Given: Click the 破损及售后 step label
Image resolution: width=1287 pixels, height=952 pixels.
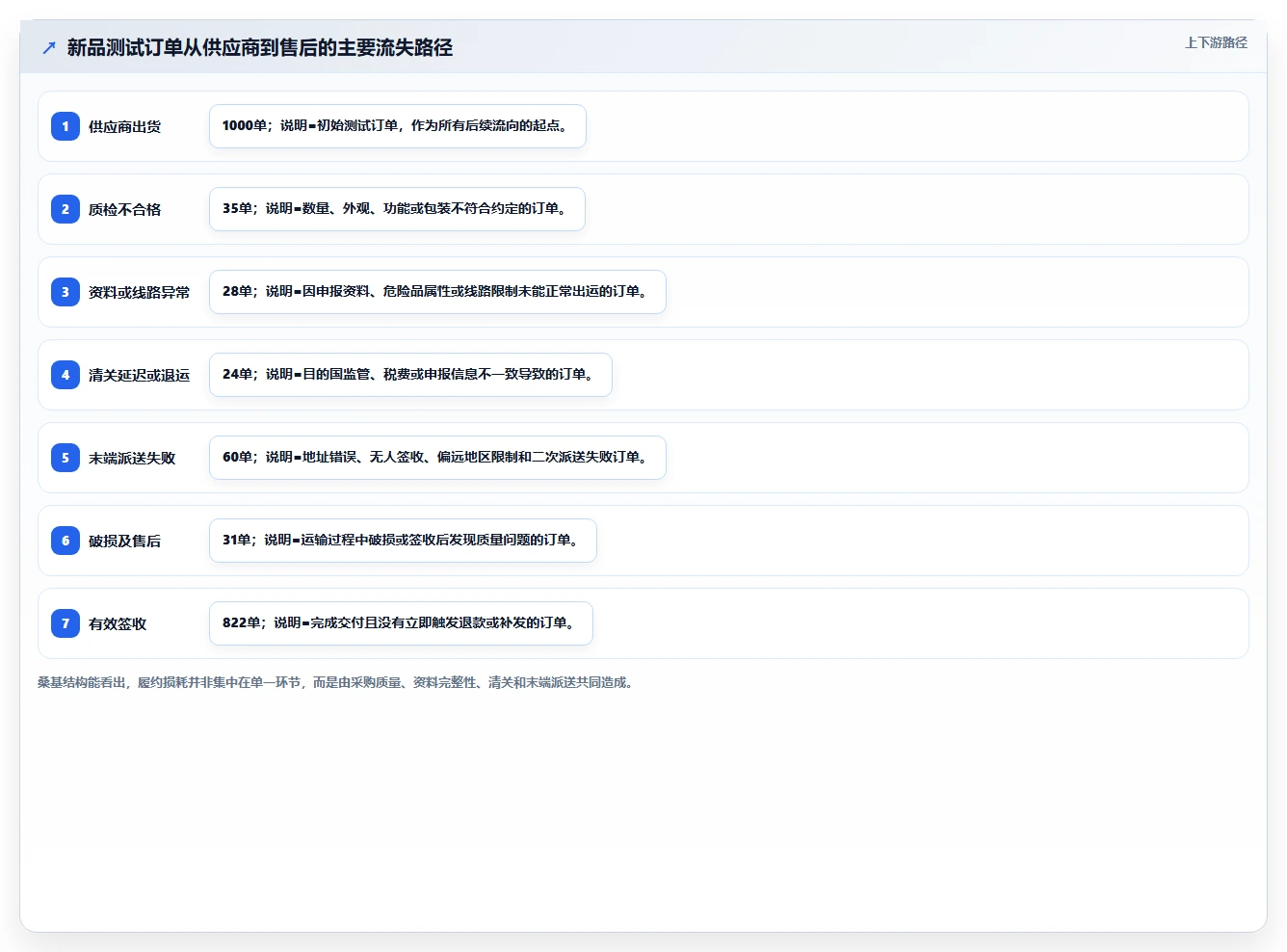Looking at the screenshot, I should tap(124, 541).
